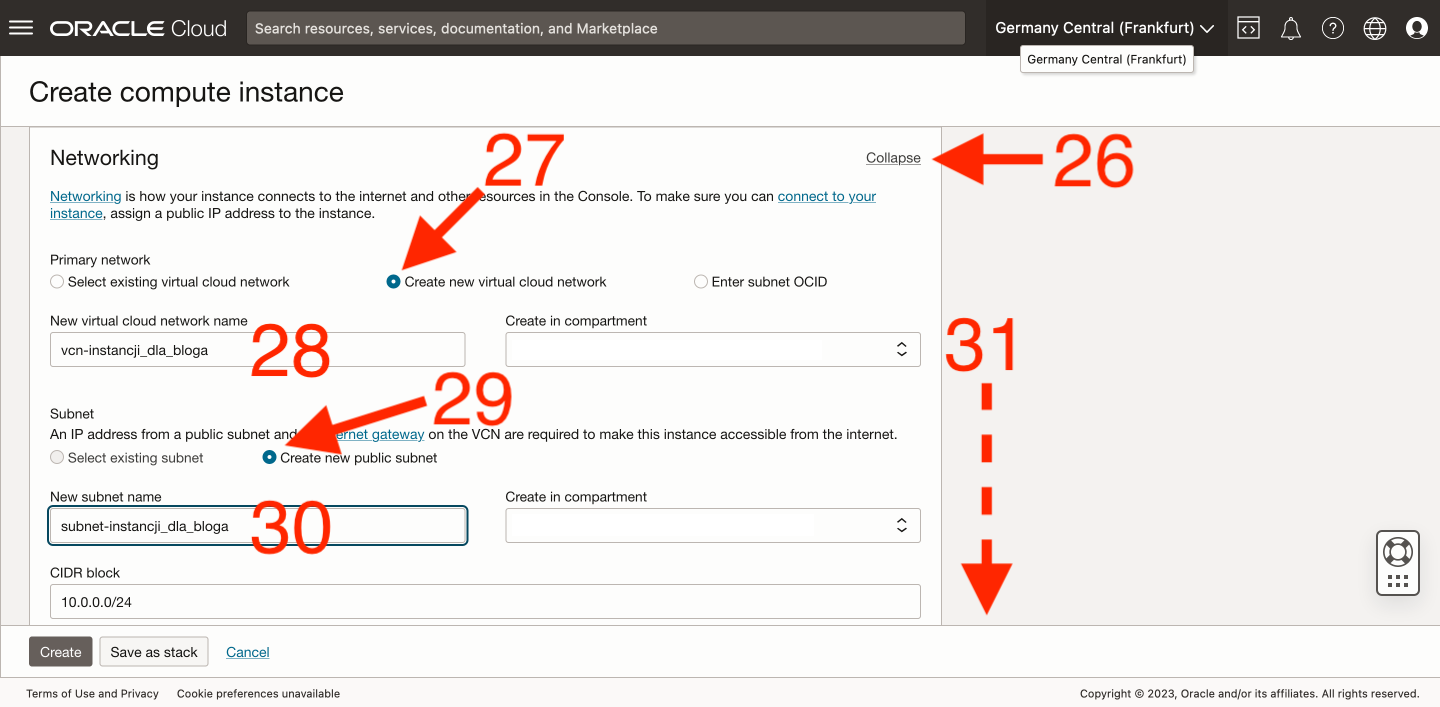Screen dimensions: 1440x707
Task: Choose Create new virtual cloud network
Action: 394,282
